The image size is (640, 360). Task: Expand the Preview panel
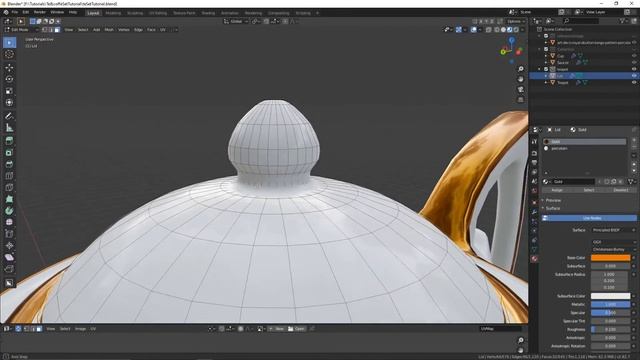tap(553, 200)
